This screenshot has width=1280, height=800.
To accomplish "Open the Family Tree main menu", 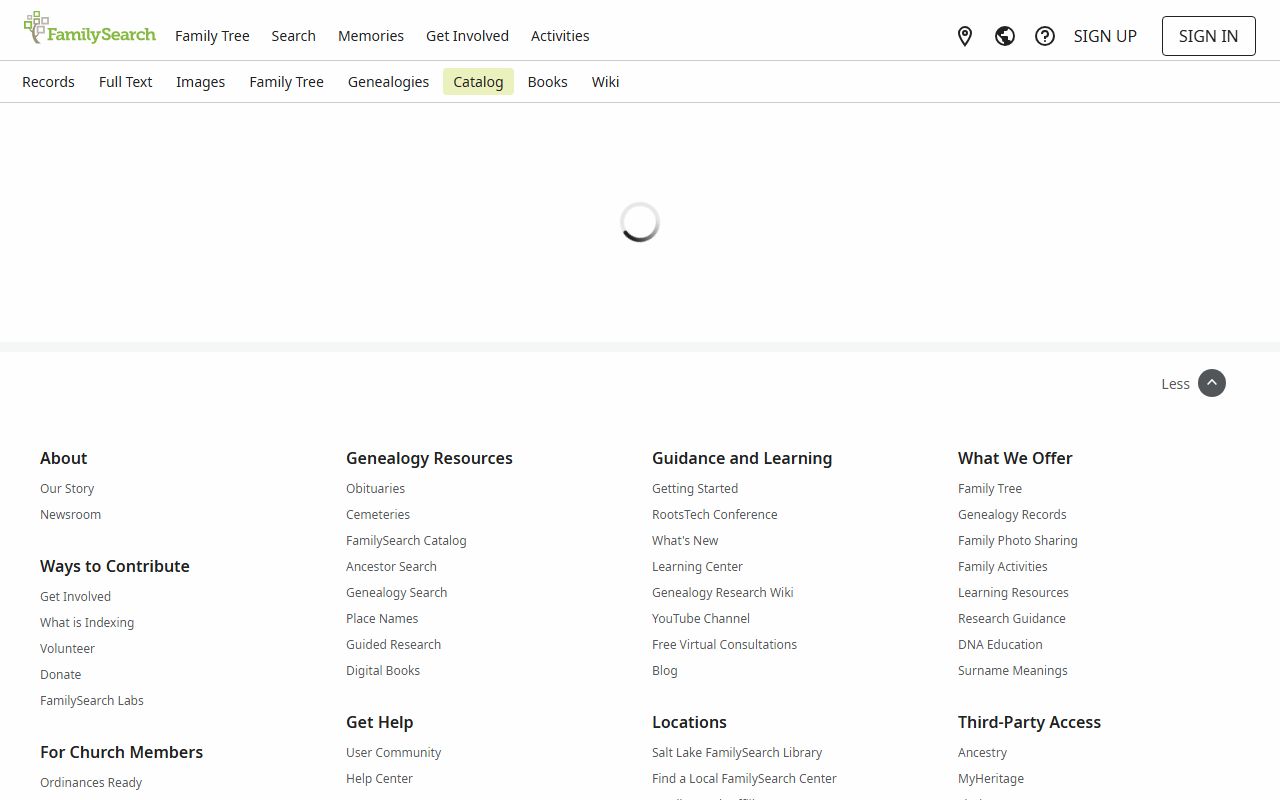I will click(212, 36).
